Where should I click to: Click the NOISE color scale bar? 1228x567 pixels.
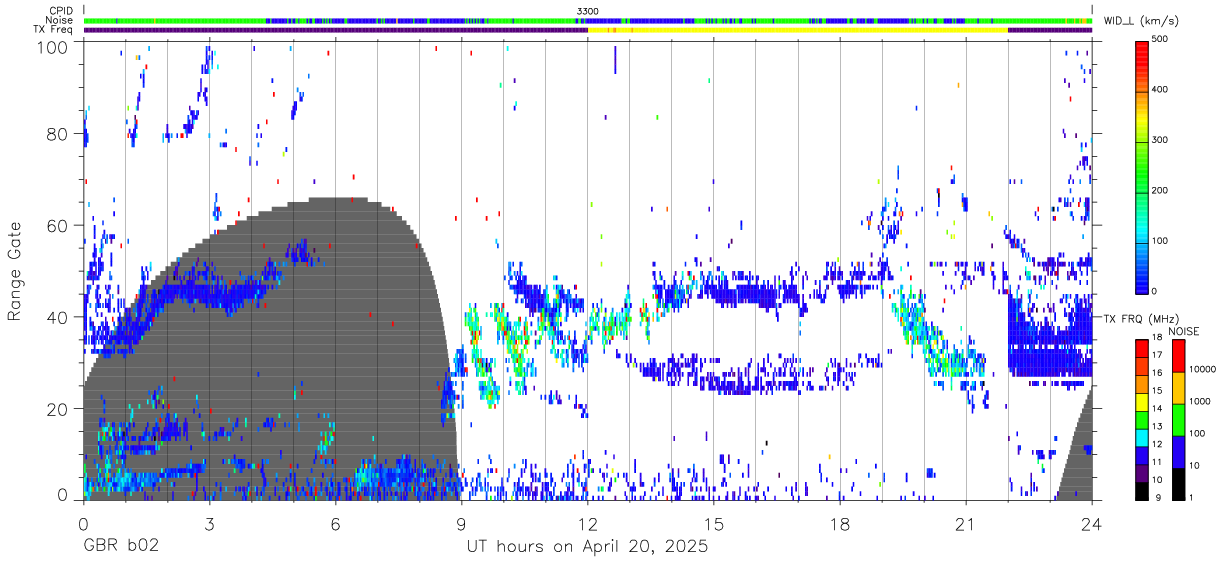(x=1178, y=419)
